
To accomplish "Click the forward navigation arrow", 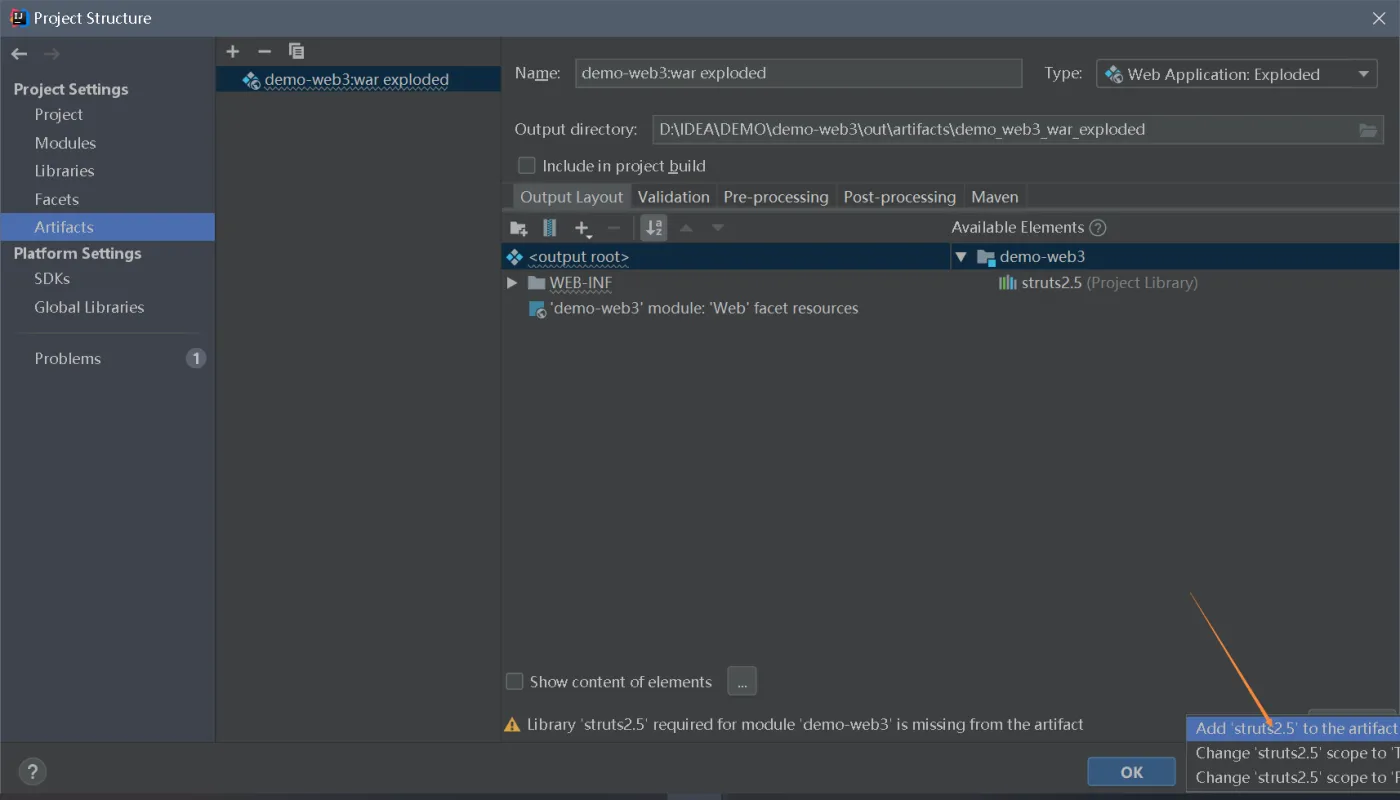I will pos(52,54).
